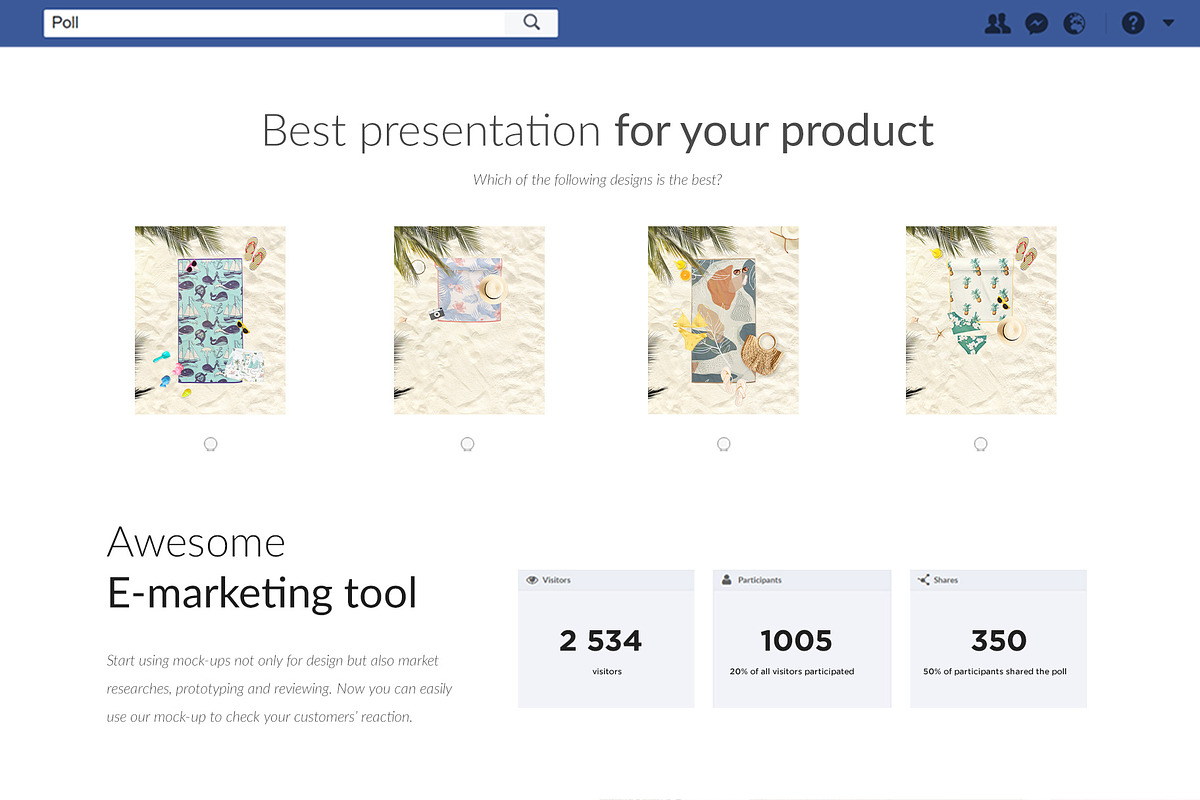Open the whale pattern towel thumbnail
The image size is (1200, 800).
[210, 320]
